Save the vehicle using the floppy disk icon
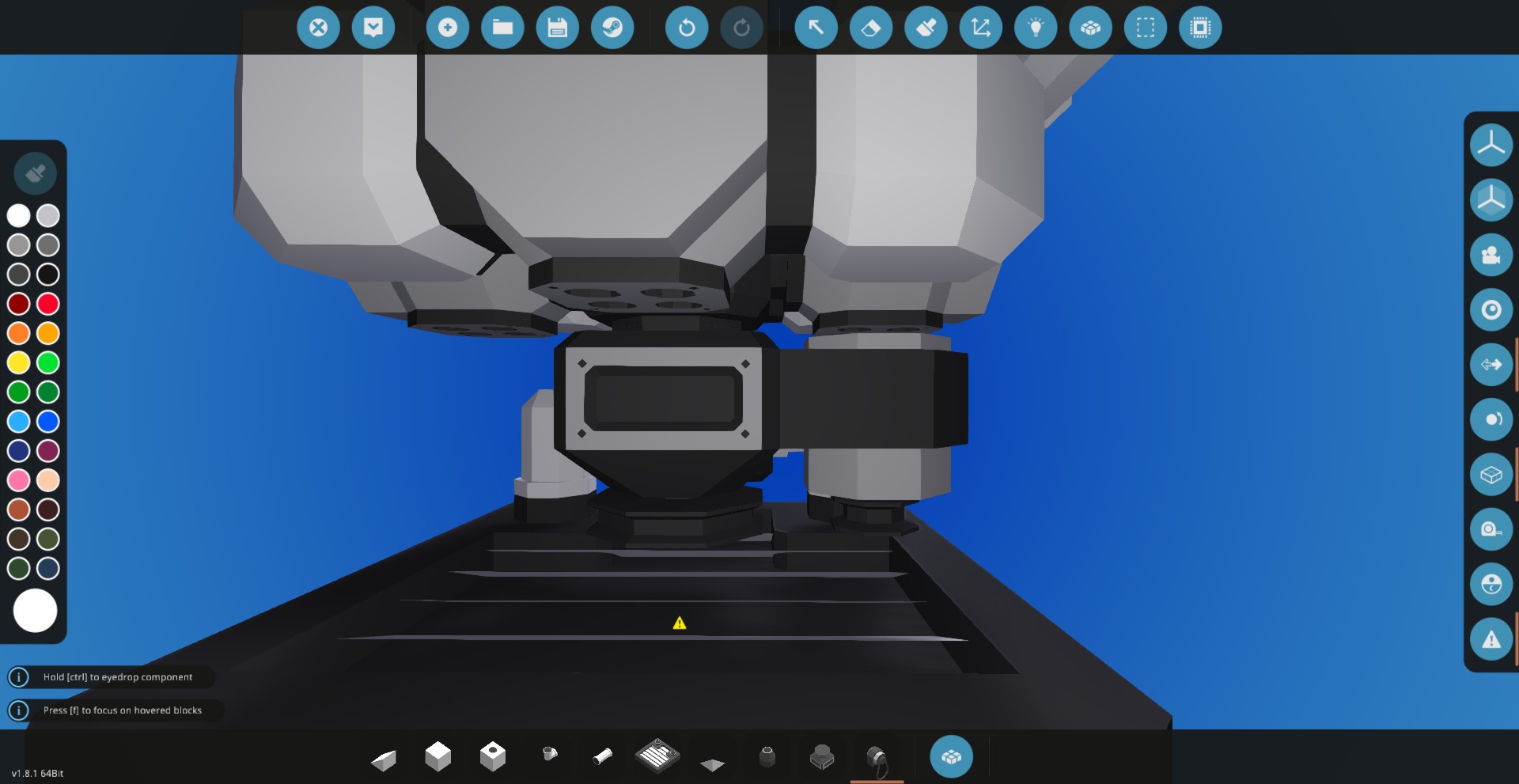 coord(558,28)
